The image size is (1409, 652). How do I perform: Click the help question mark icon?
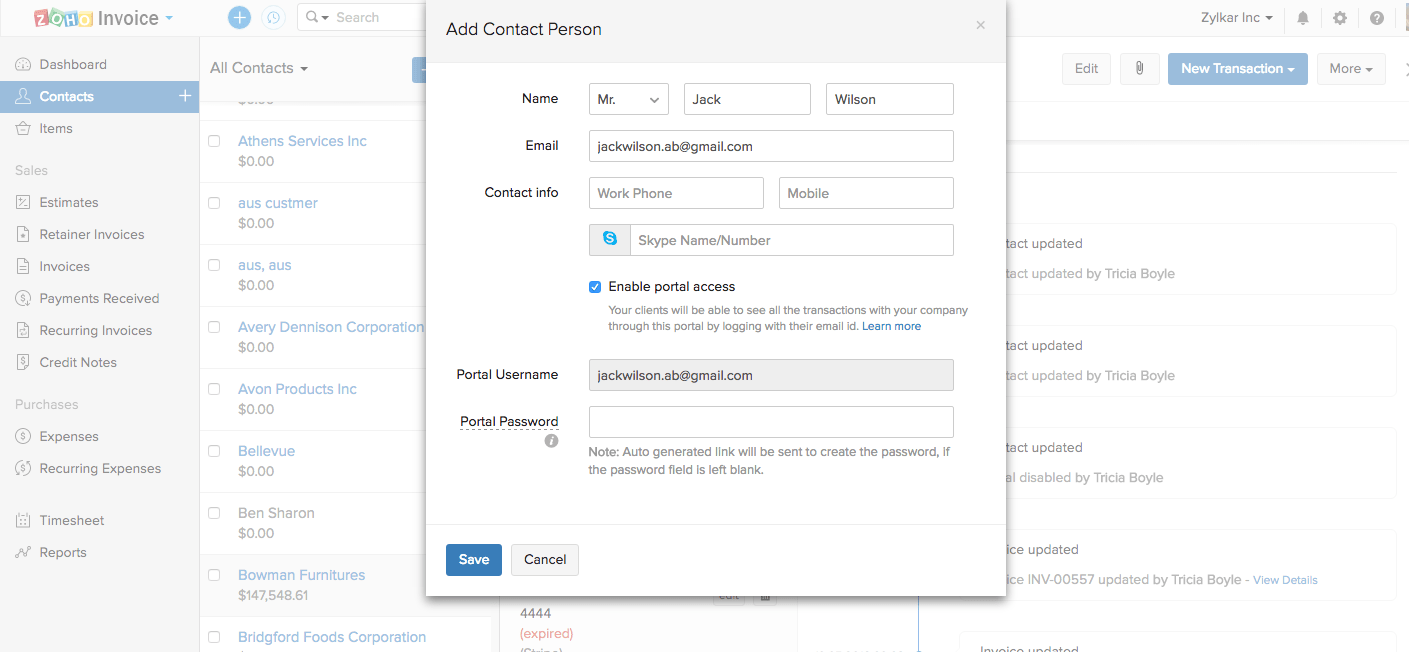[1377, 18]
